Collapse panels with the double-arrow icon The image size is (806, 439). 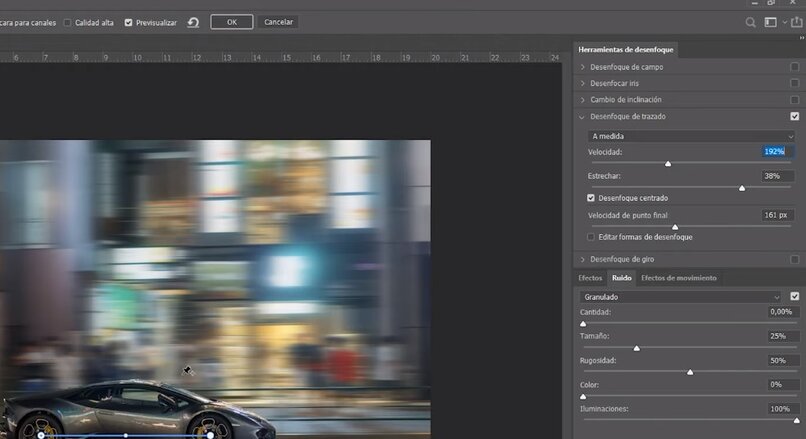(801, 38)
